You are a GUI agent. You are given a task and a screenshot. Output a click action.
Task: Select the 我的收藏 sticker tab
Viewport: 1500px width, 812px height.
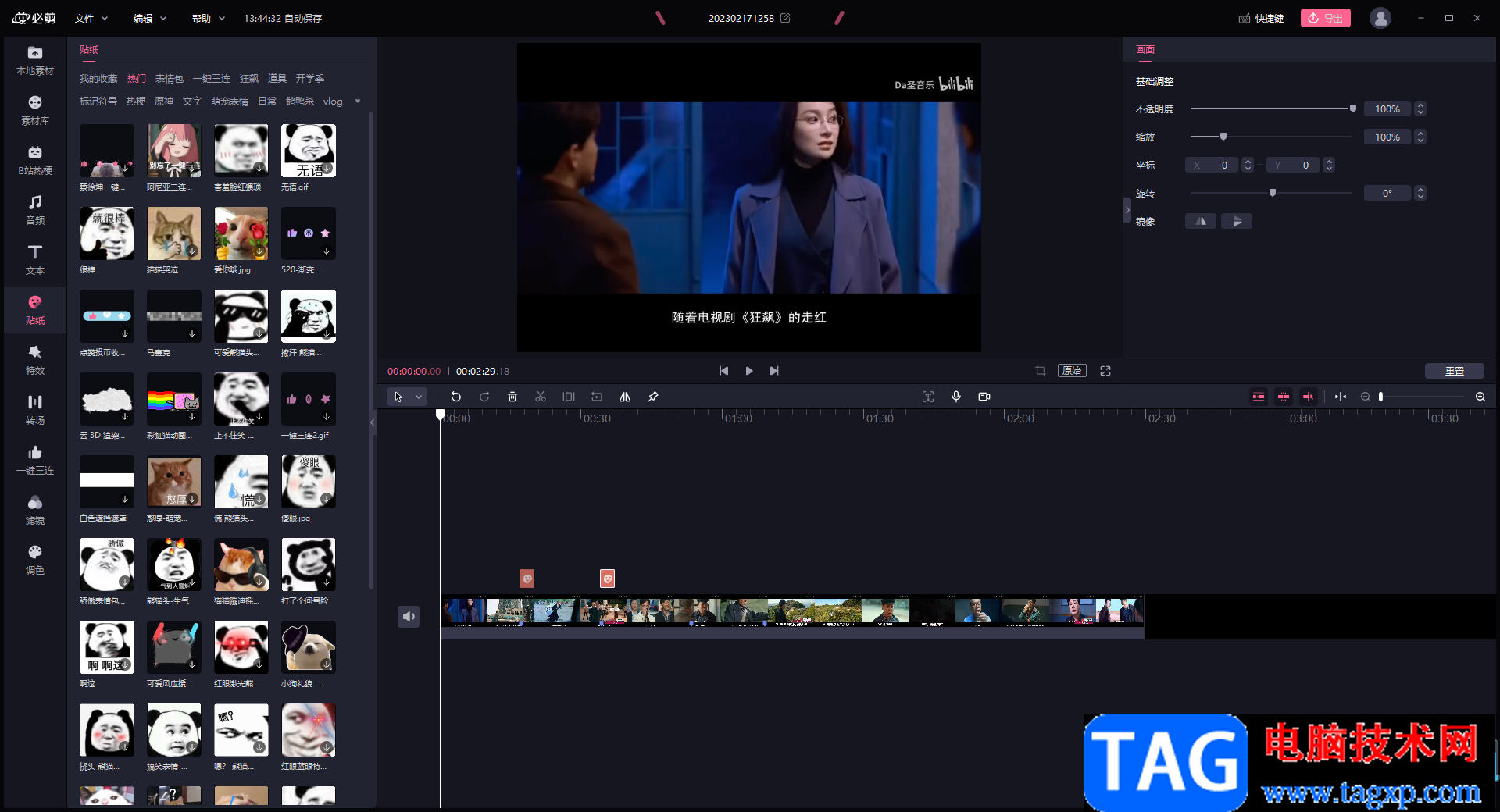pos(98,79)
